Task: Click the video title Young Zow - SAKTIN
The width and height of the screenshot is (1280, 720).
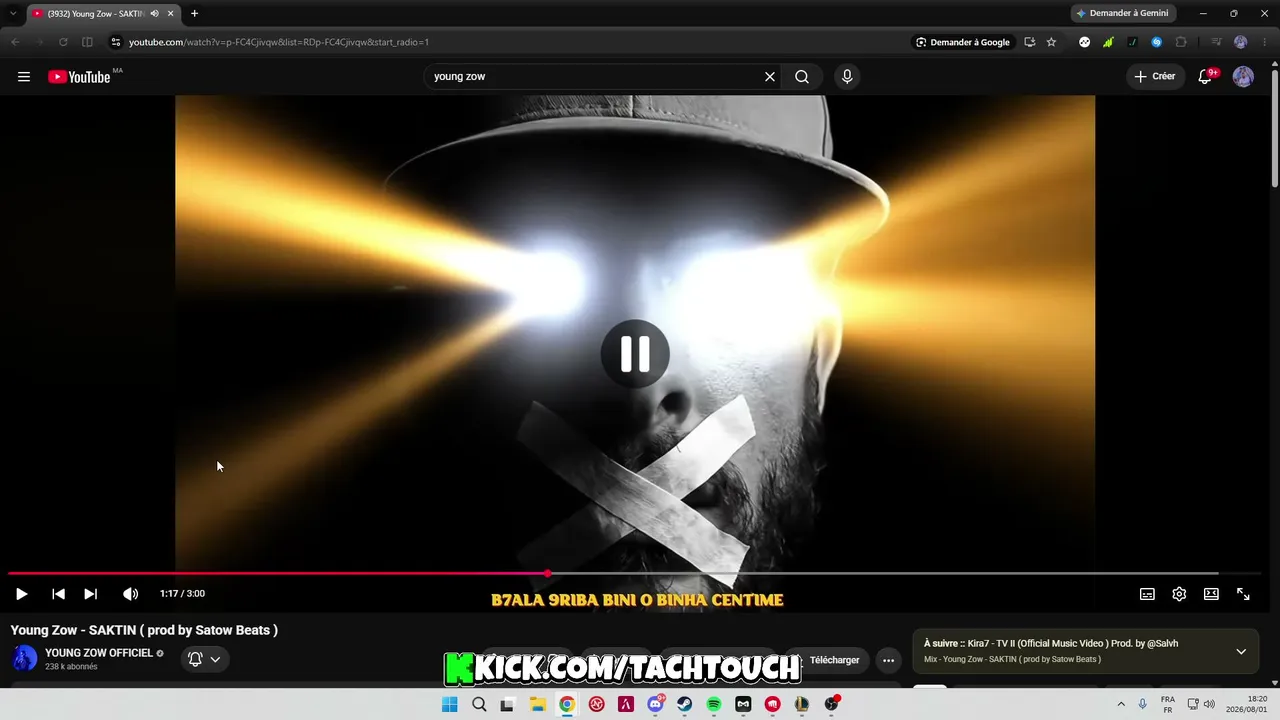Action: [x=144, y=630]
